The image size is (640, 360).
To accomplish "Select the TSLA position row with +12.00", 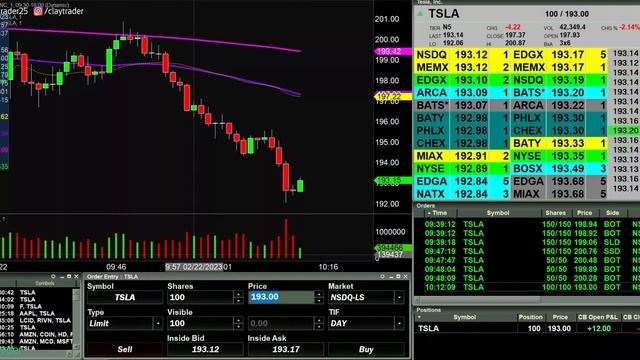I will [x=527, y=329].
